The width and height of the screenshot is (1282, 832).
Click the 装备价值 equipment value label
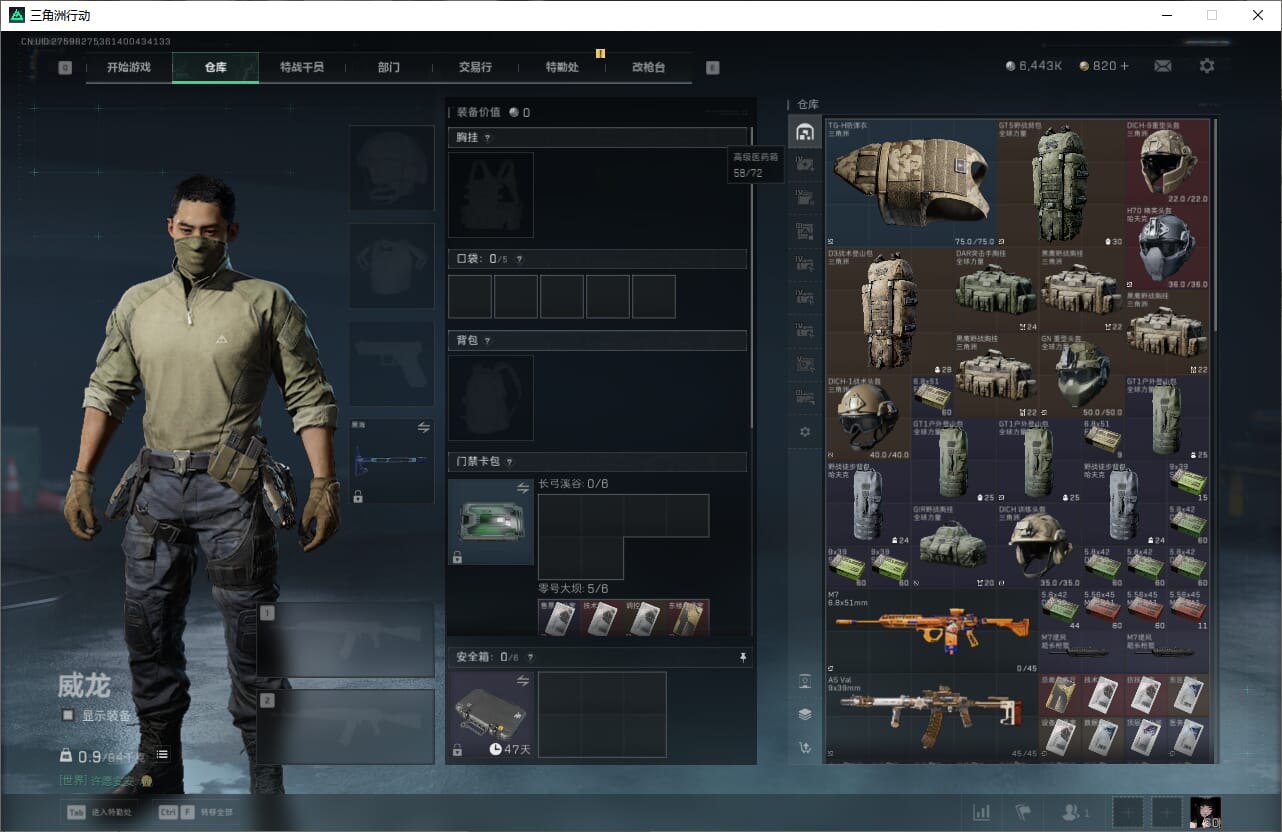click(x=480, y=112)
